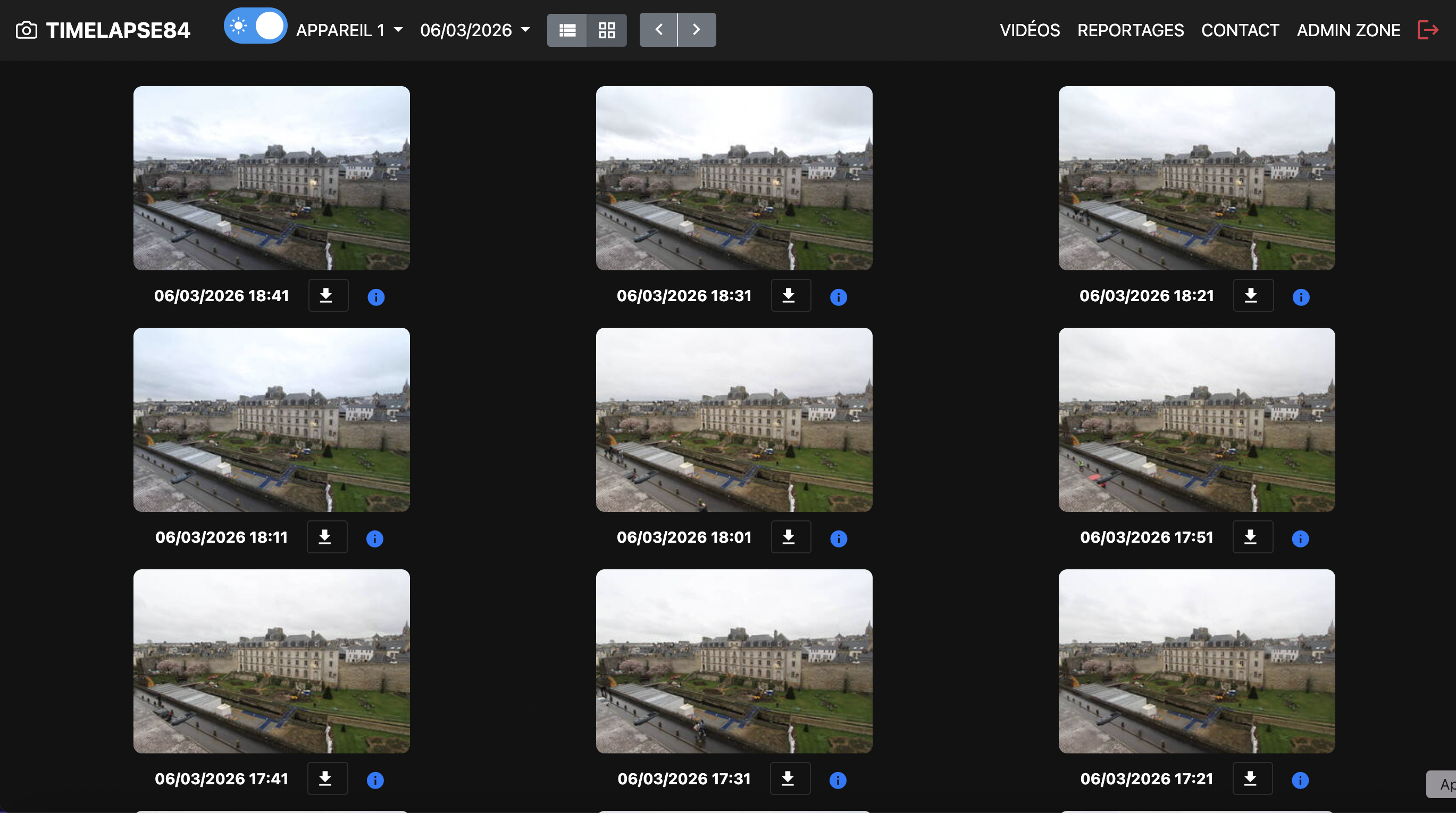1456x813 pixels.
Task: Click the TIMELAPSE84 logo
Action: point(104,30)
